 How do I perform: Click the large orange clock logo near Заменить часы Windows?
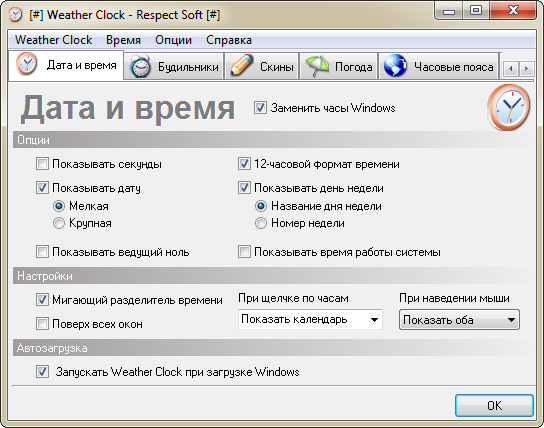coord(508,108)
